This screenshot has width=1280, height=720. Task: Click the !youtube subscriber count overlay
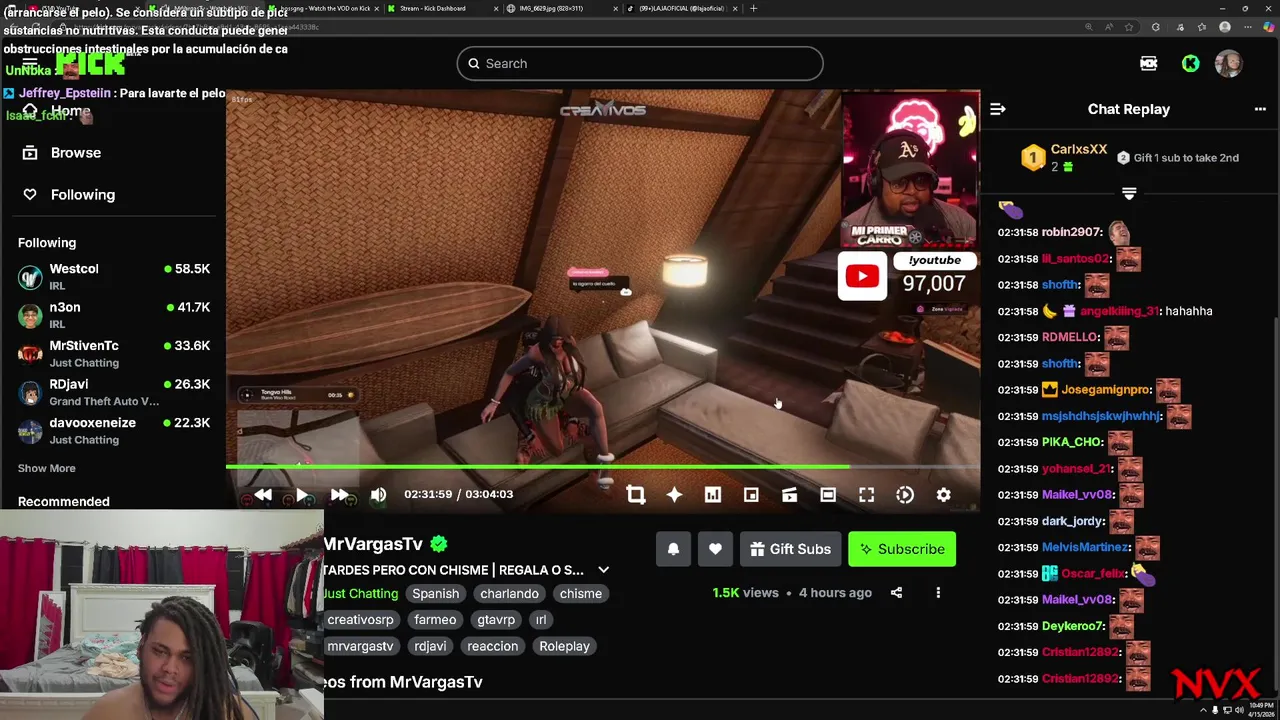908,274
